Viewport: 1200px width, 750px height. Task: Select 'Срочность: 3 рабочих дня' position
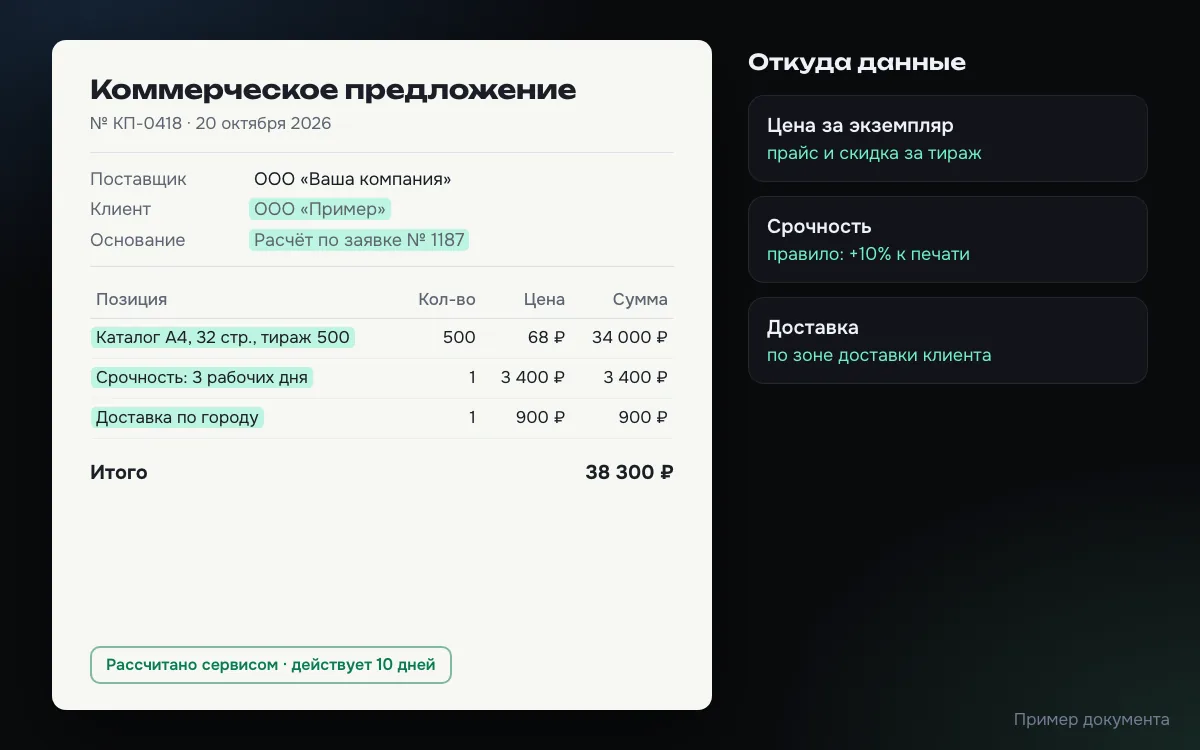pos(202,377)
